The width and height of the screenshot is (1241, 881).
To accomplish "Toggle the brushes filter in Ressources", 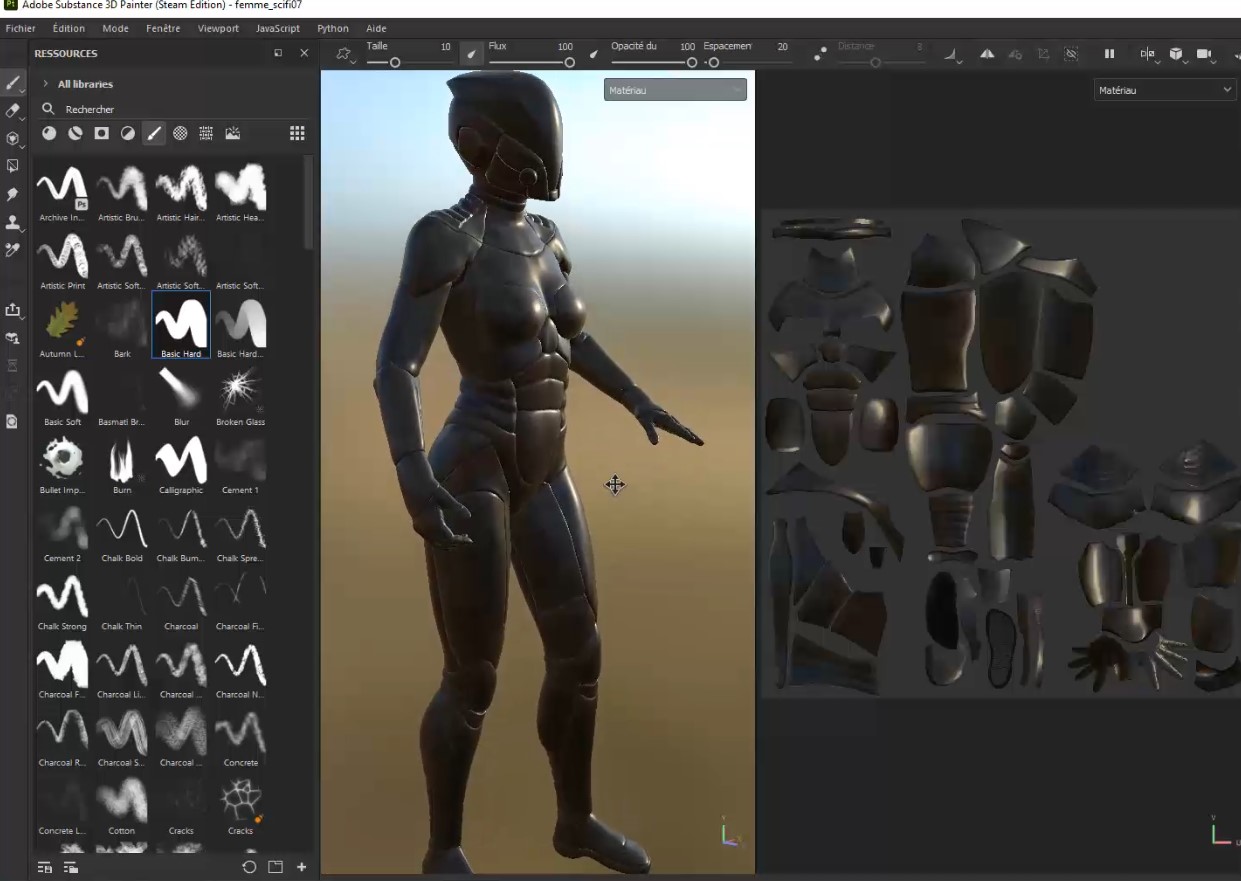I will click(154, 133).
